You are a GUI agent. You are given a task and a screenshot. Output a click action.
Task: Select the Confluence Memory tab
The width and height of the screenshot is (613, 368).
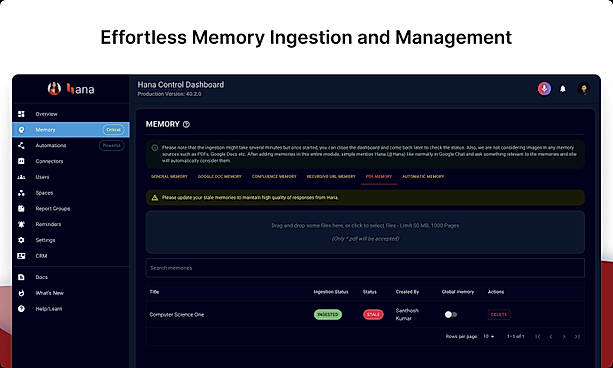pyautogui.click(x=274, y=177)
